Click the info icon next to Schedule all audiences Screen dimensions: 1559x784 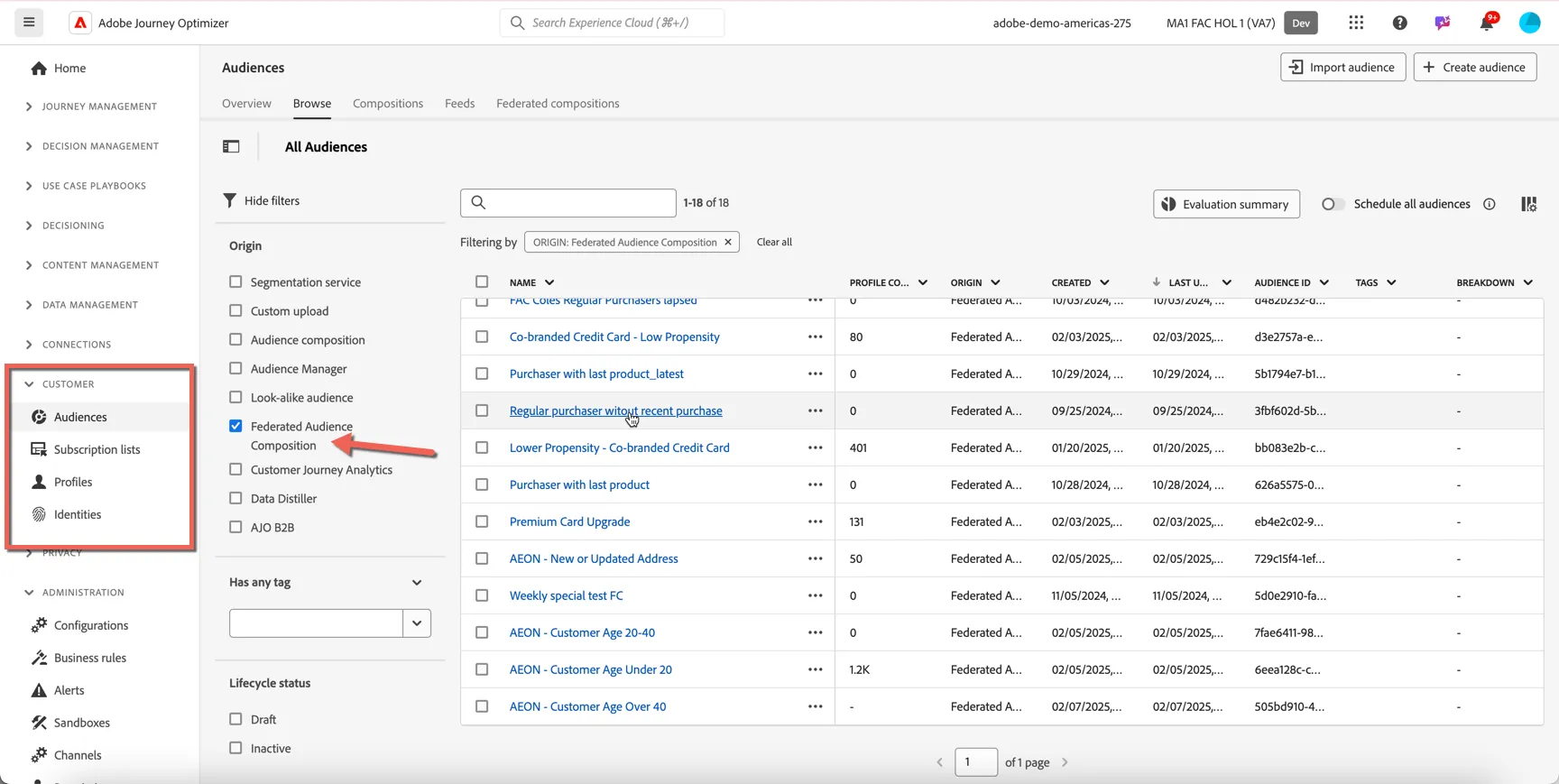[x=1490, y=204]
